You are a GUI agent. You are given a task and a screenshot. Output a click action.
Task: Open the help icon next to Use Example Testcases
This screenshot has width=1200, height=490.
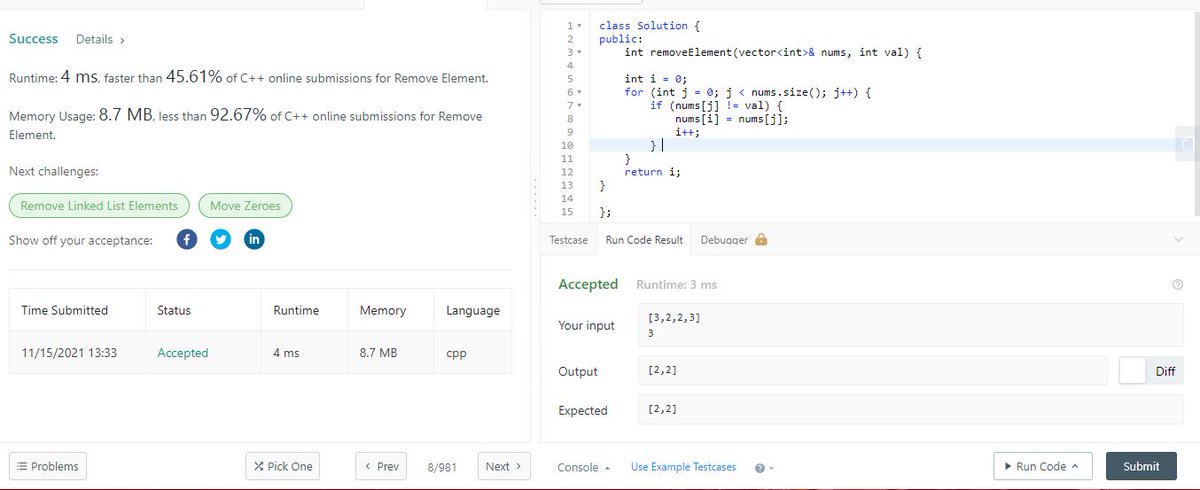761,467
